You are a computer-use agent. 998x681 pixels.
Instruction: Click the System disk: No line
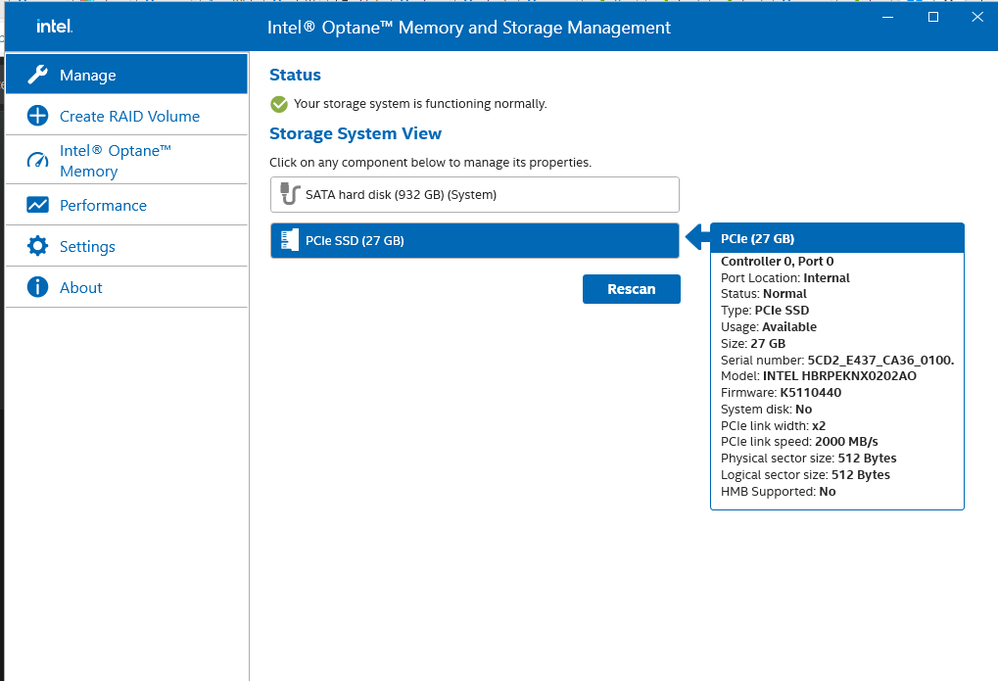coord(766,409)
